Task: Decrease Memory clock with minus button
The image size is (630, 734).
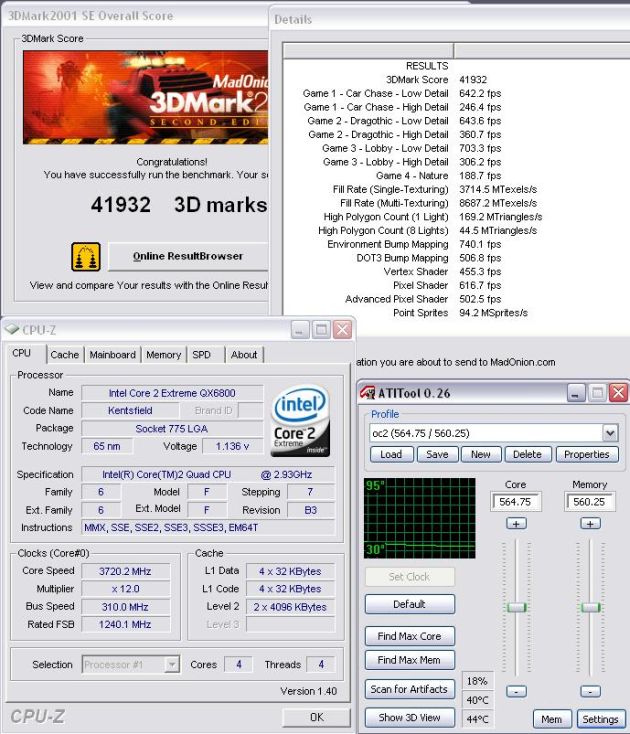Action: (x=590, y=691)
